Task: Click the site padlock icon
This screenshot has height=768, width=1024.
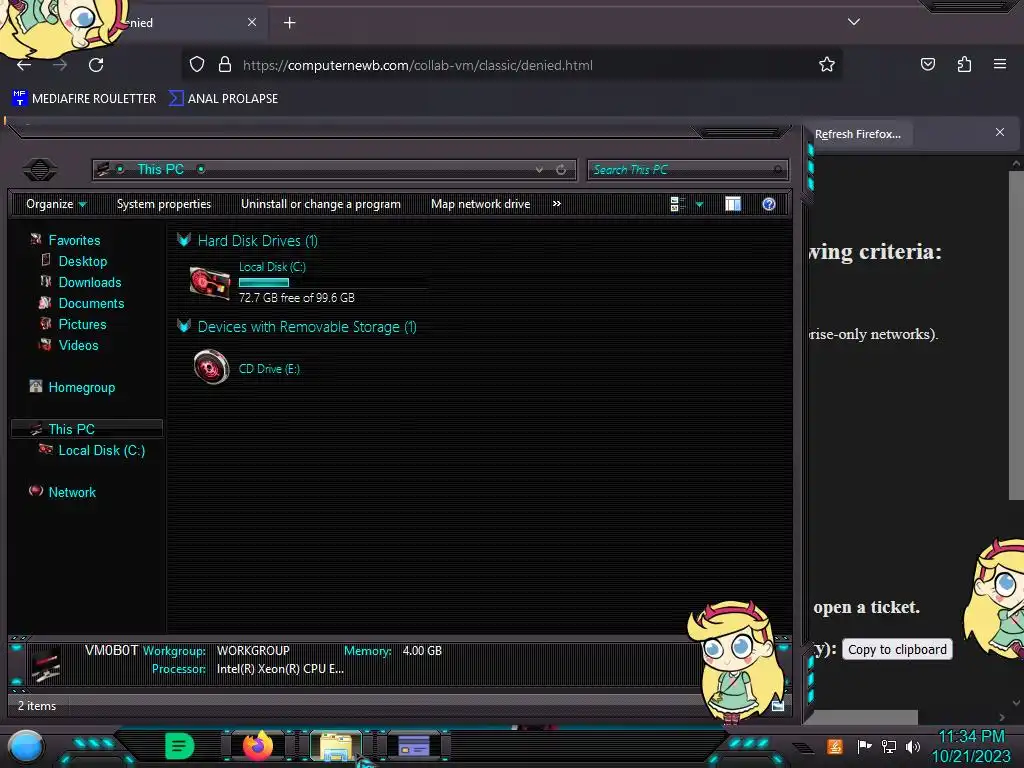Action: click(x=225, y=64)
